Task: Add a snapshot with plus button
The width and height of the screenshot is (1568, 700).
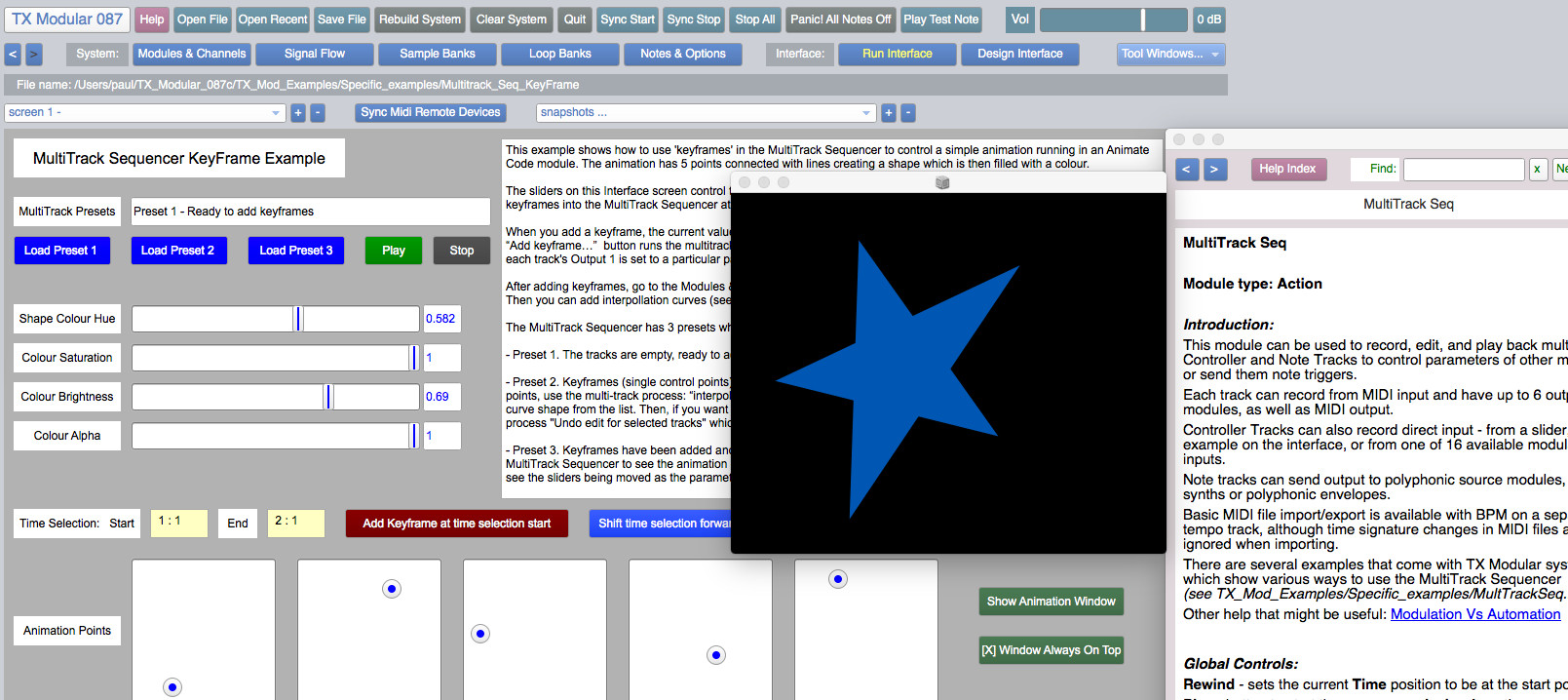Action: 889,113
